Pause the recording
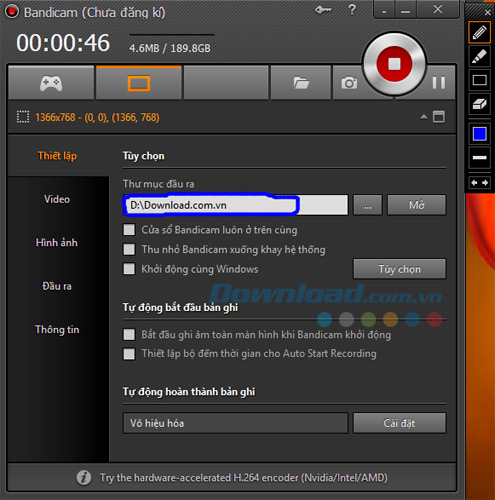This screenshot has height=500, width=495. pyautogui.click(x=439, y=83)
